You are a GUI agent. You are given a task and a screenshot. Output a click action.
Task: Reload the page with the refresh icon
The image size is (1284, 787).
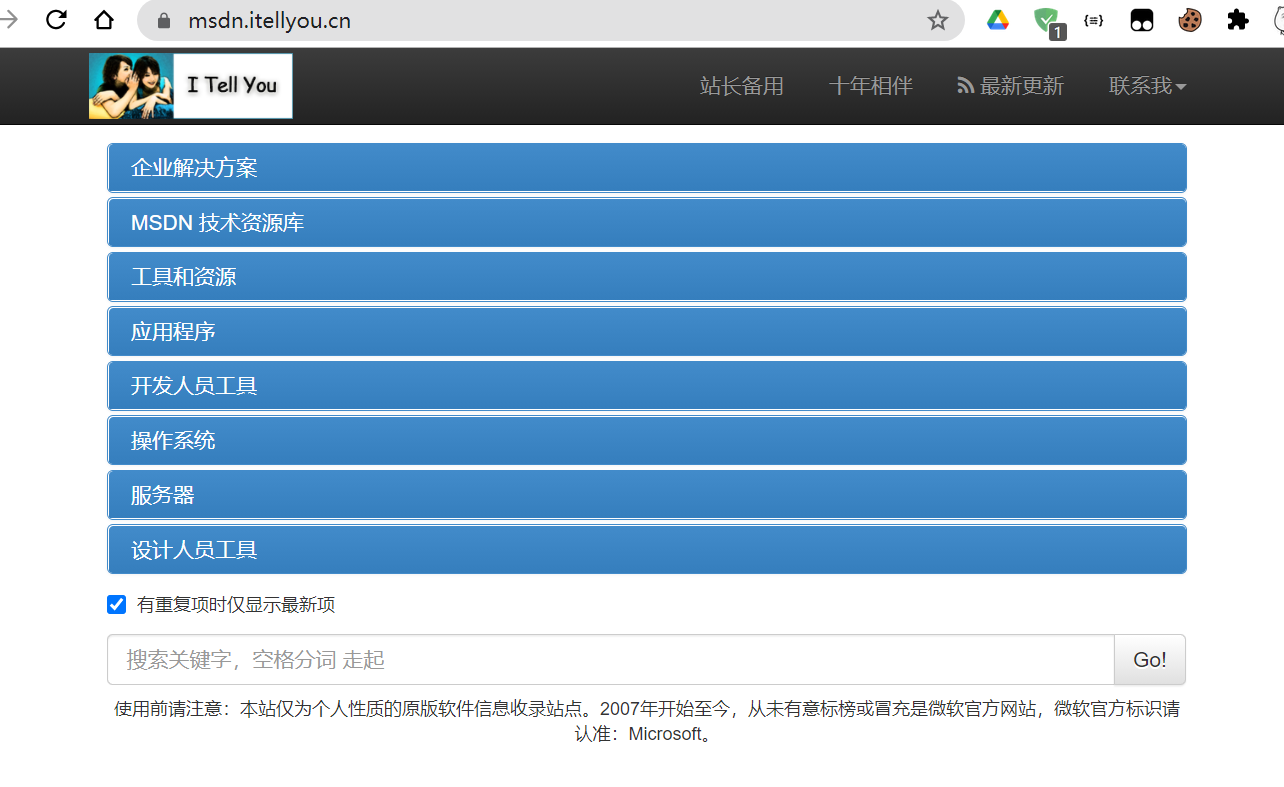click(x=56, y=20)
